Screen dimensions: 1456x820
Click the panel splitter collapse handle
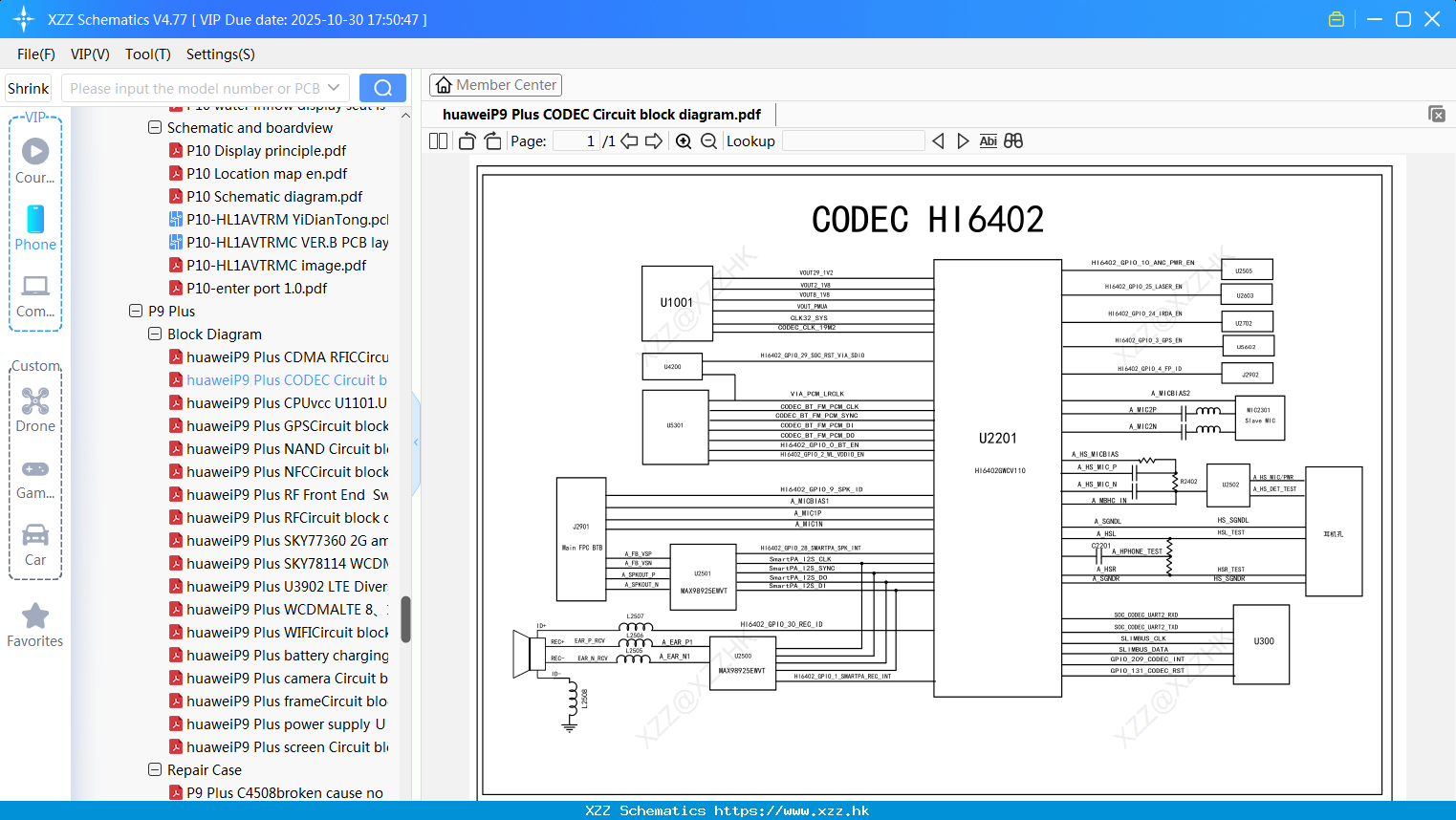coord(416,442)
